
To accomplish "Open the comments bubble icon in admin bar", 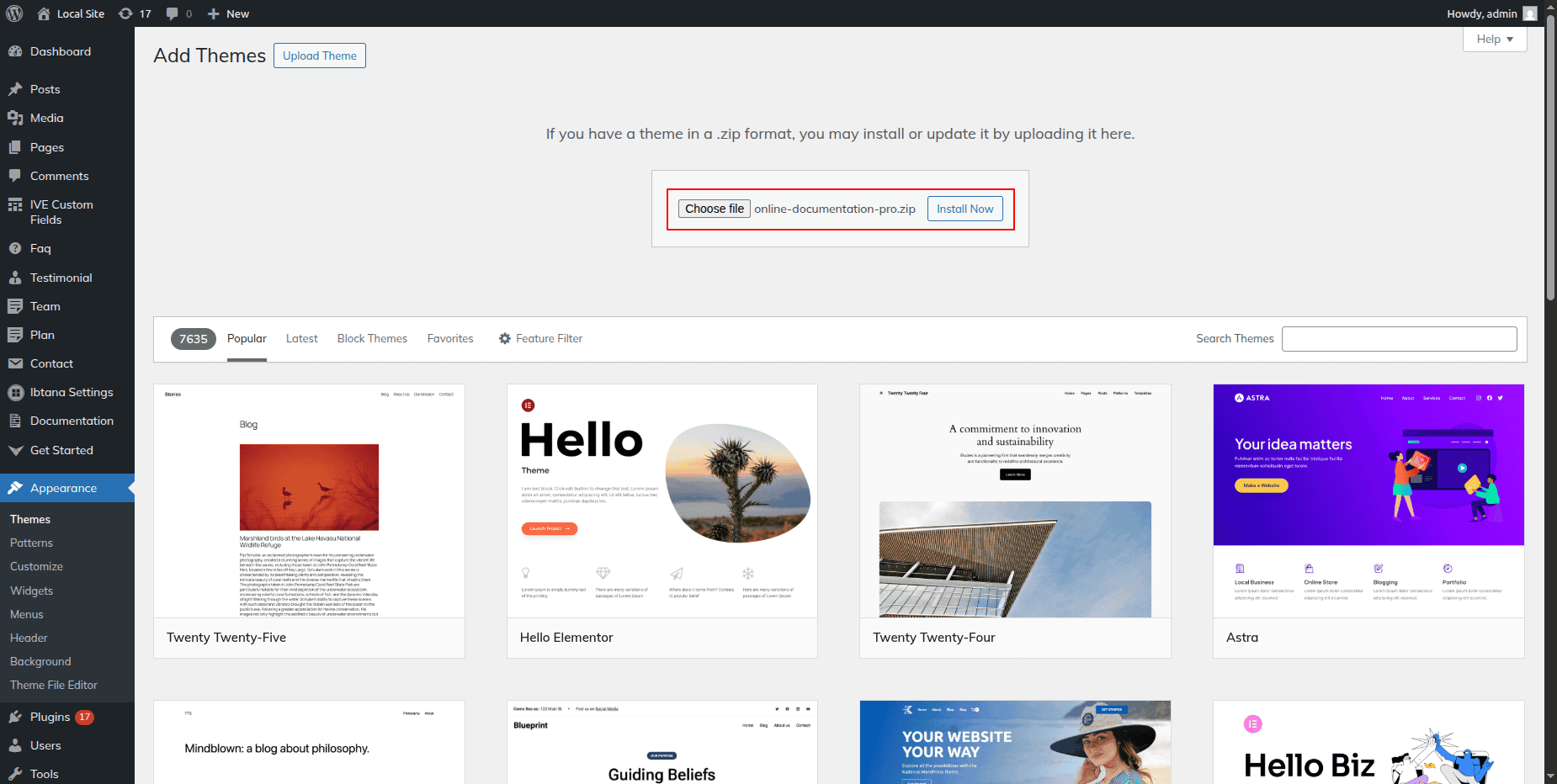I will [173, 13].
